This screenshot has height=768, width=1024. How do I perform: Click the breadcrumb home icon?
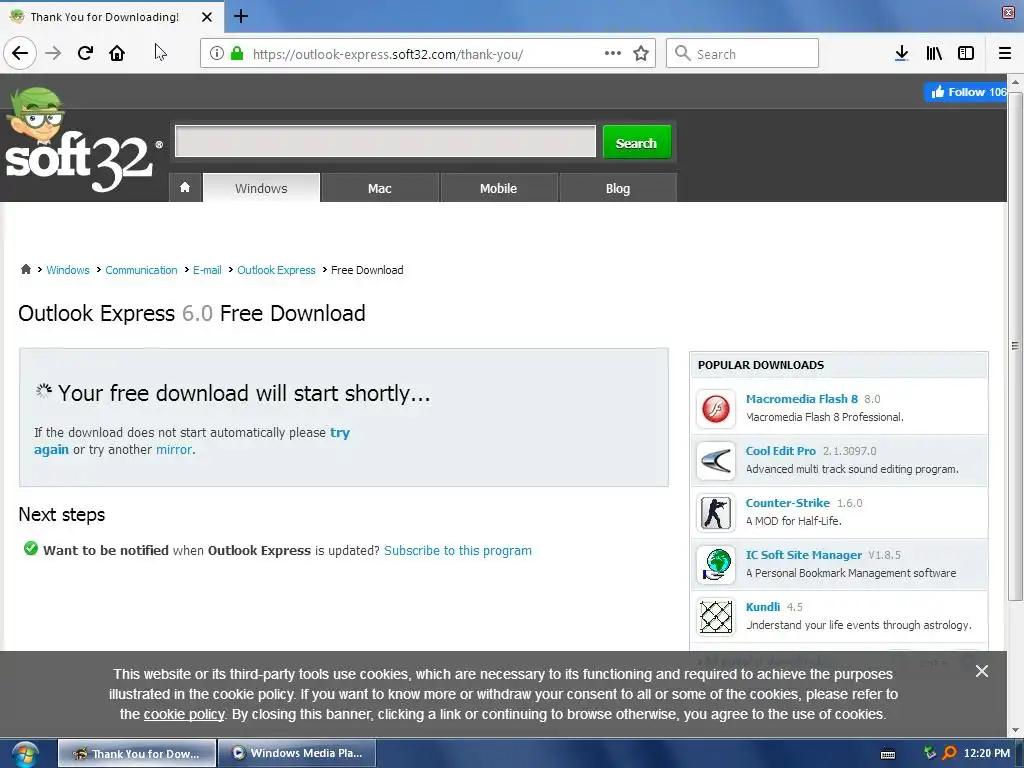[x=25, y=269]
